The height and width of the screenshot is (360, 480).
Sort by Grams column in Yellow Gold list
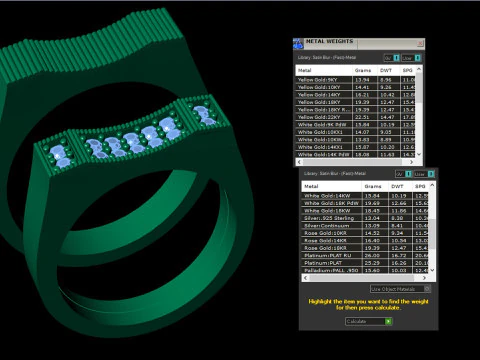click(365, 70)
